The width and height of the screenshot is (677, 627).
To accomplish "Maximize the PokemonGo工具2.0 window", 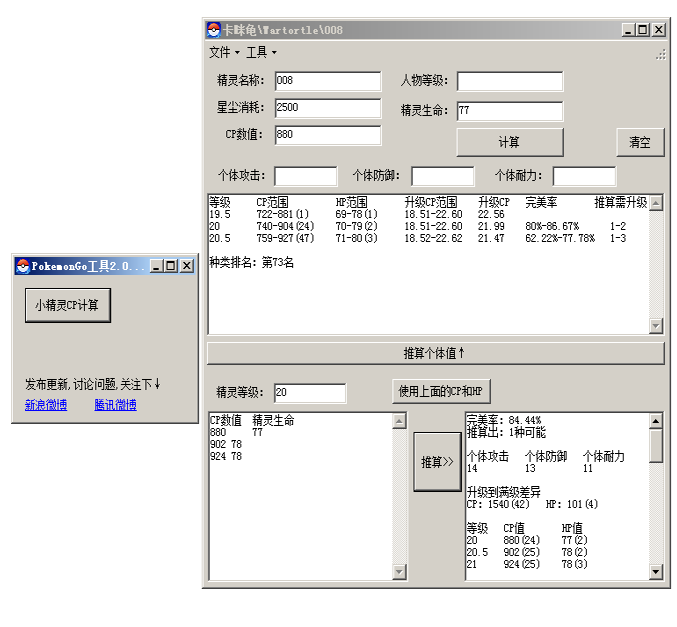I will pos(171,266).
